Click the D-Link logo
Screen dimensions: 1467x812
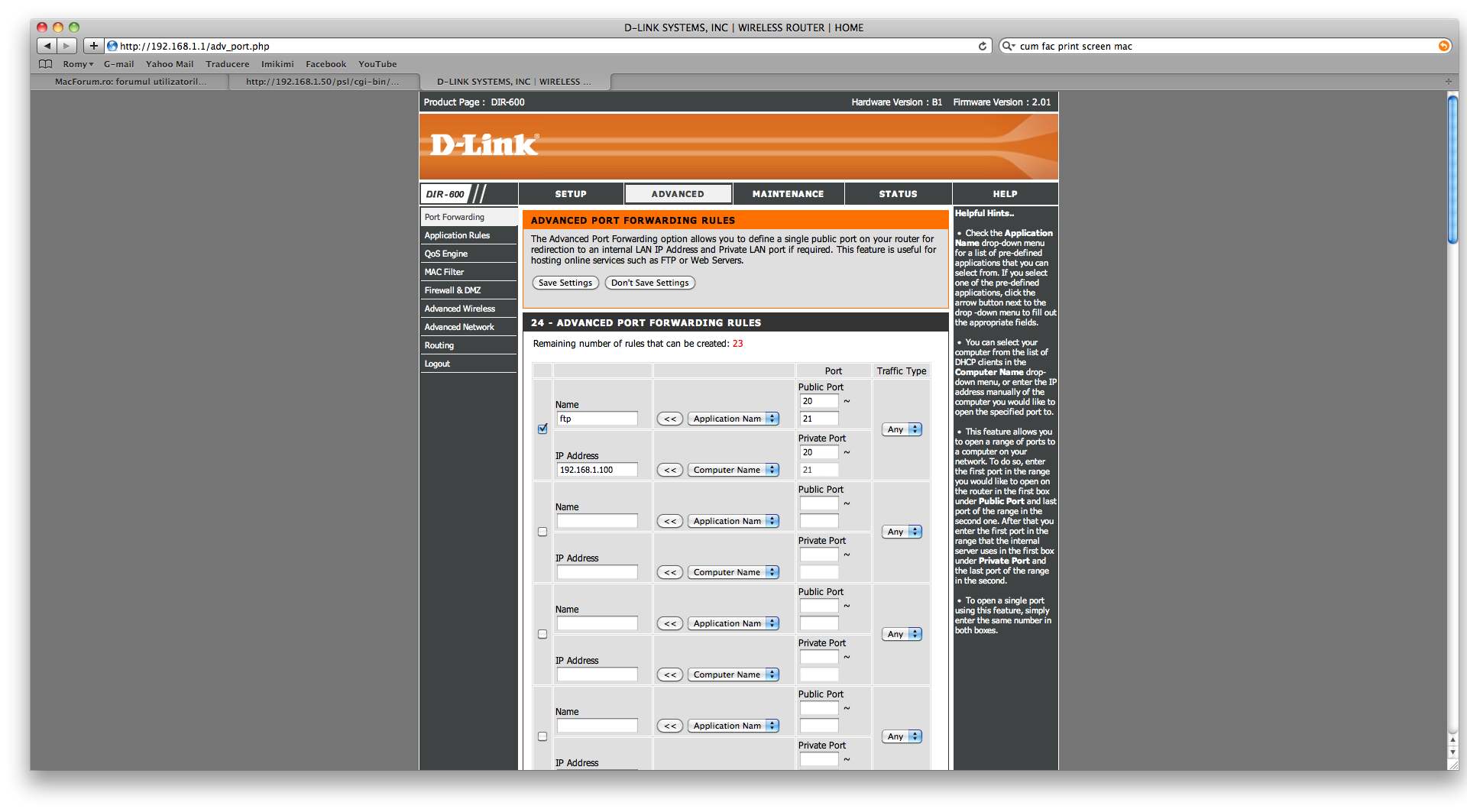click(484, 144)
